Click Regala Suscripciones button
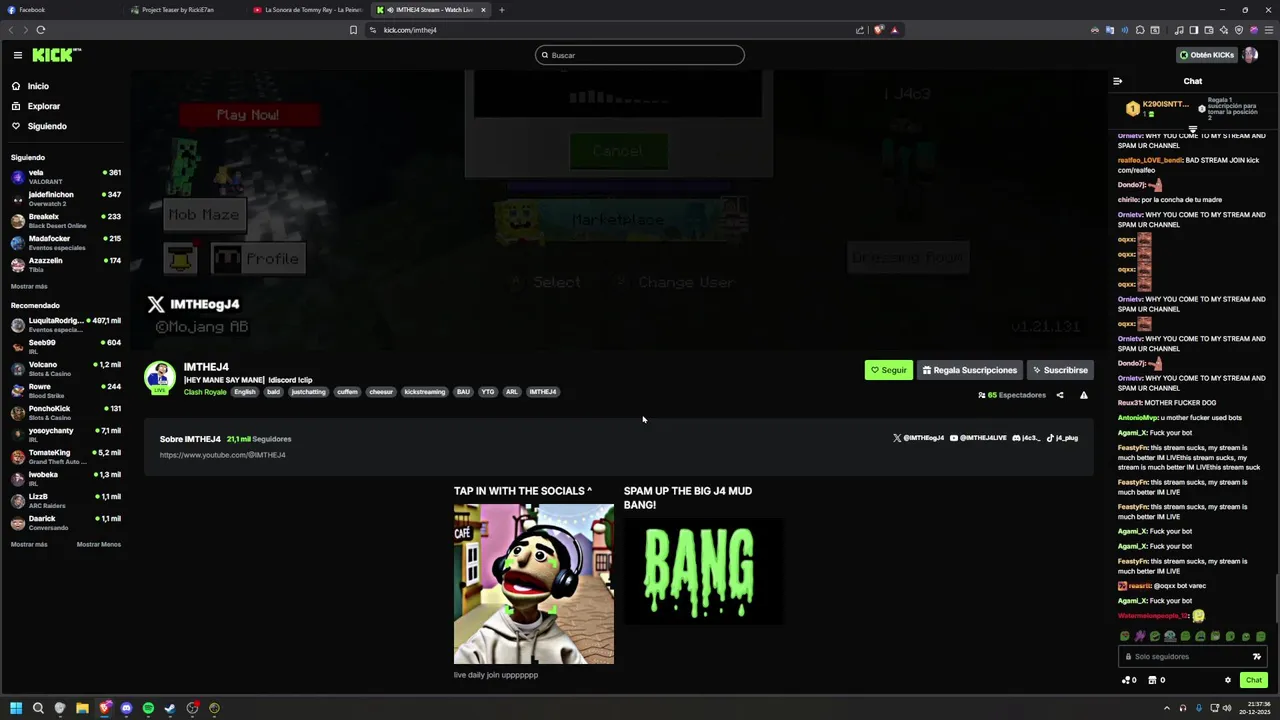 pyautogui.click(x=969, y=370)
